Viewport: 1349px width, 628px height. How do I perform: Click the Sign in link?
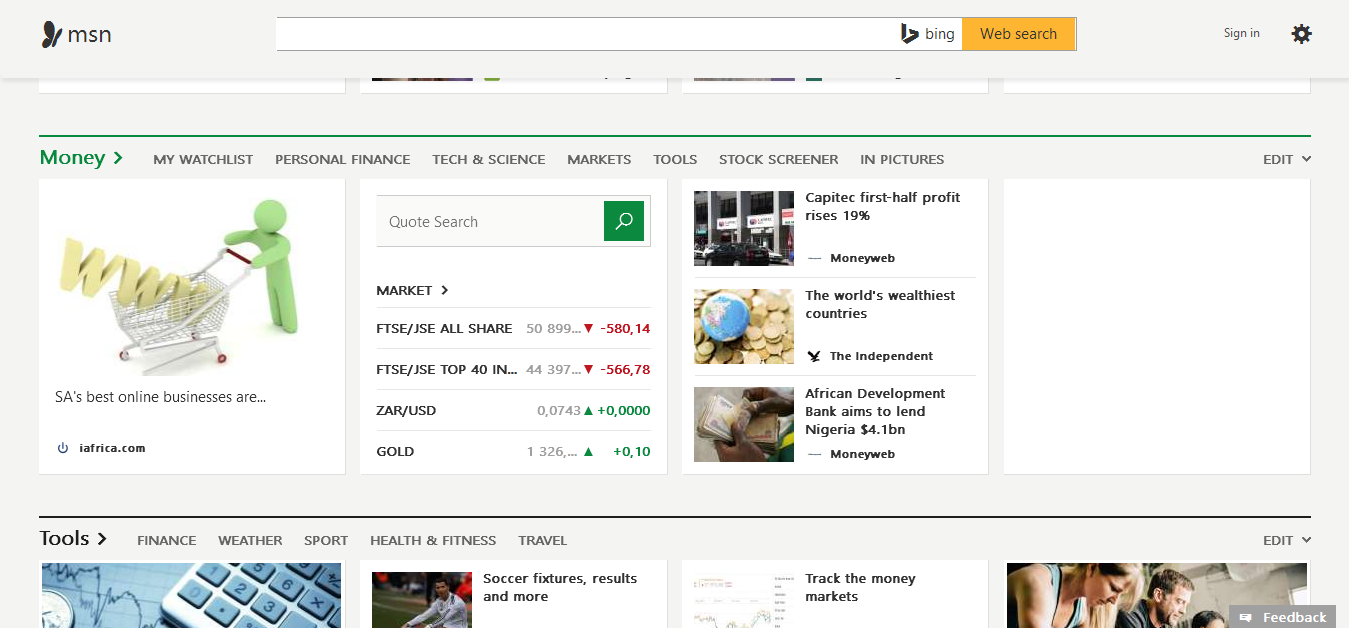pos(1241,33)
